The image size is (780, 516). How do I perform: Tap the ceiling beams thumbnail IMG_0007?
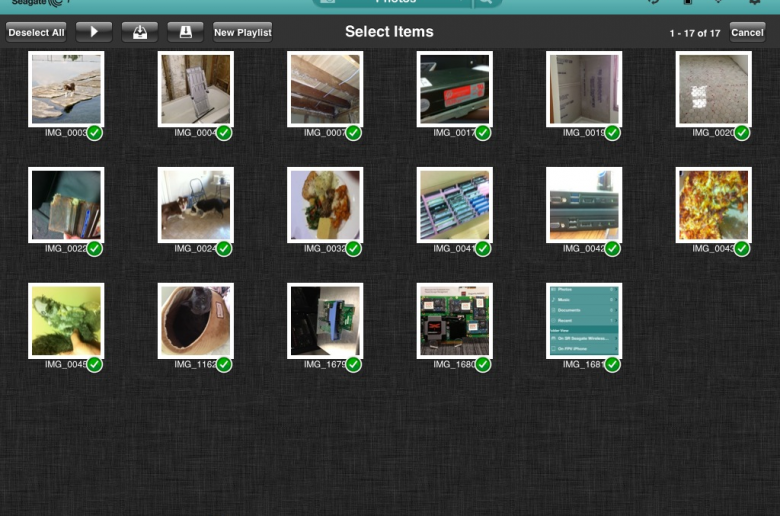(x=325, y=89)
